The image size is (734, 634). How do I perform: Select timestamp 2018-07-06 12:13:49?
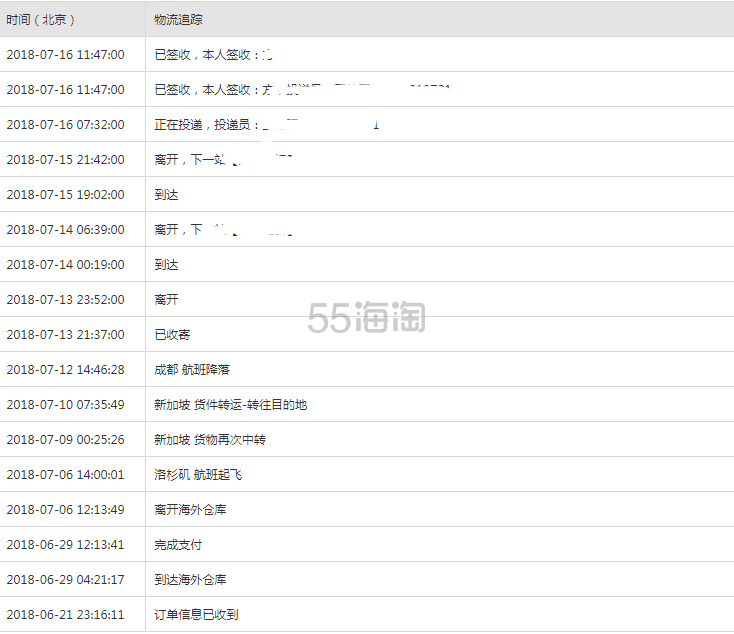pos(66,509)
